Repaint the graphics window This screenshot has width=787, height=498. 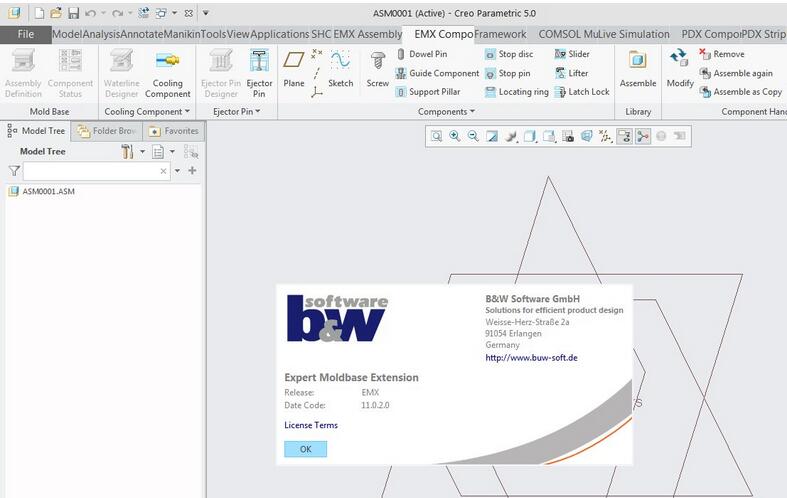click(492, 136)
